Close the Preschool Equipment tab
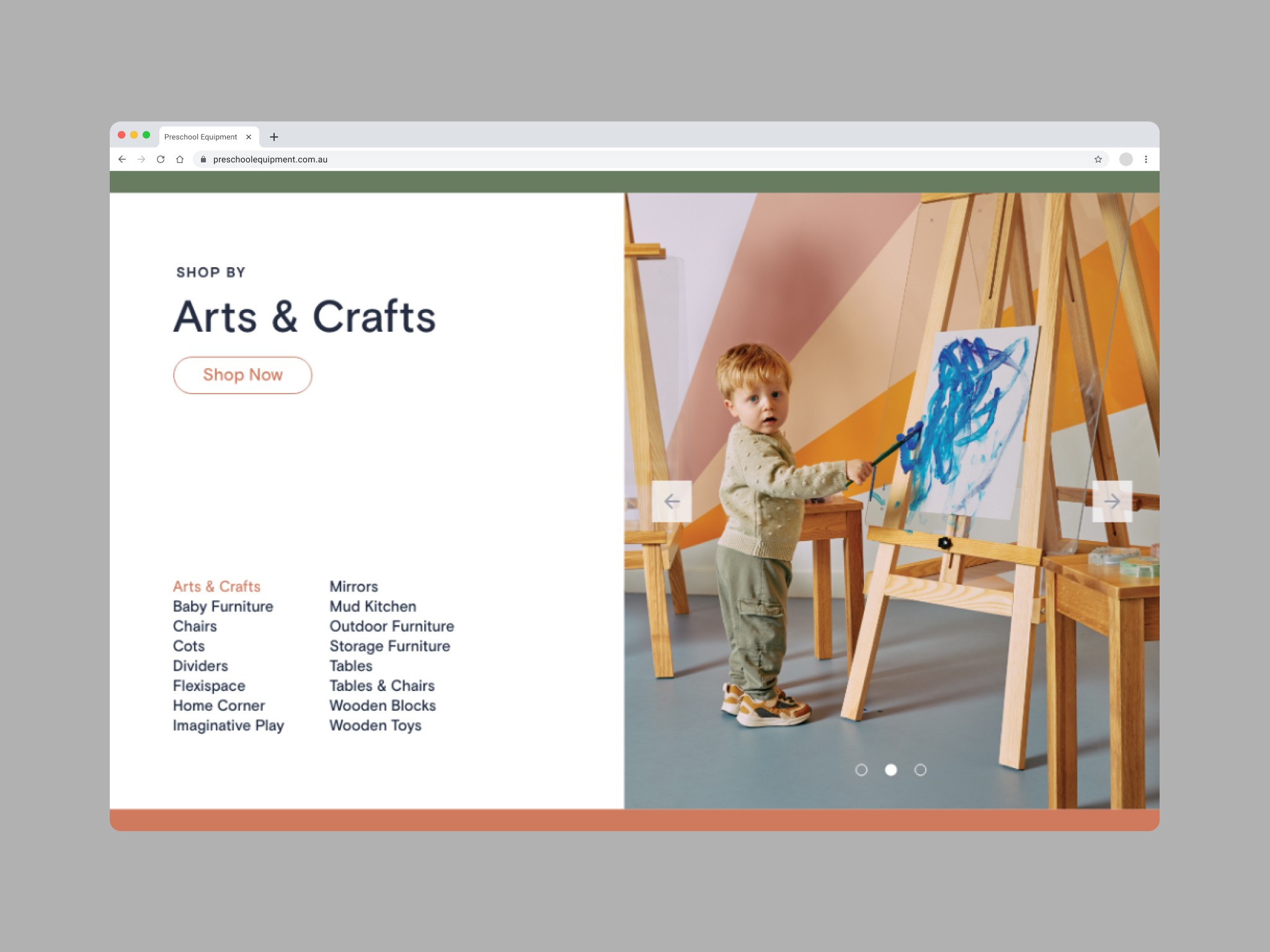 pyautogui.click(x=249, y=137)
